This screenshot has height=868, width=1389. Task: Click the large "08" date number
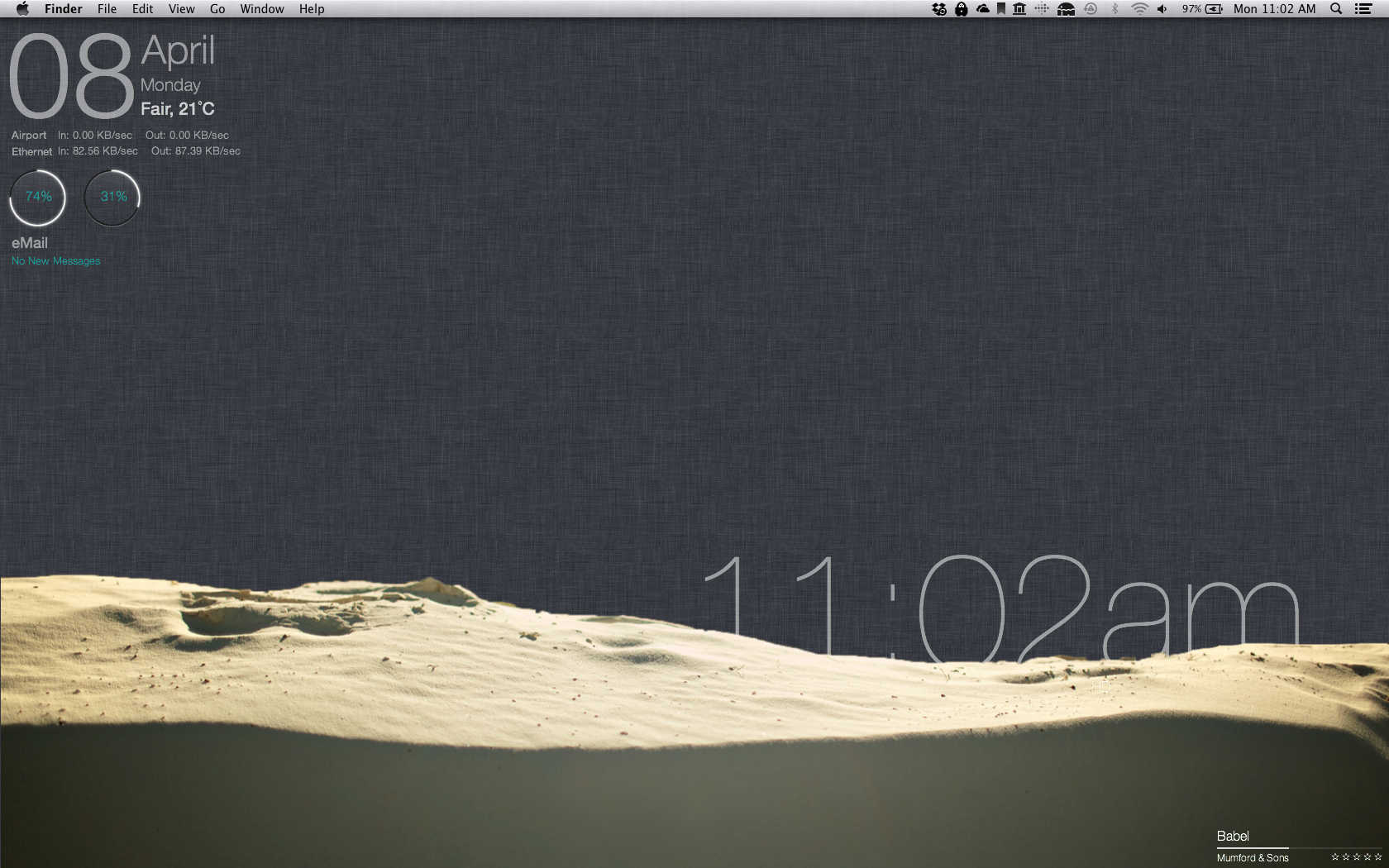[71, 76]
